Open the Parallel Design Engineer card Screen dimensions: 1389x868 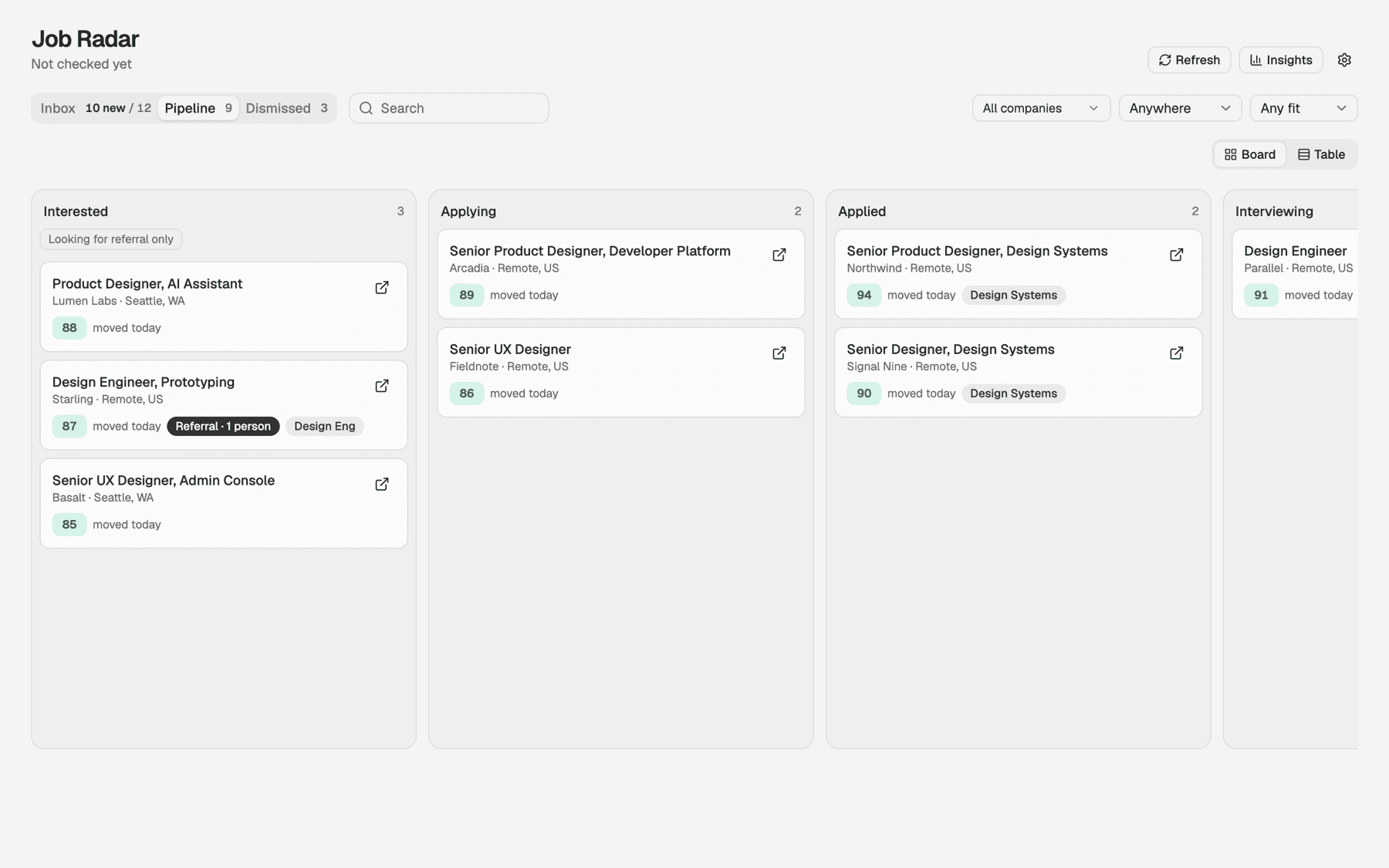point(1296,274)
